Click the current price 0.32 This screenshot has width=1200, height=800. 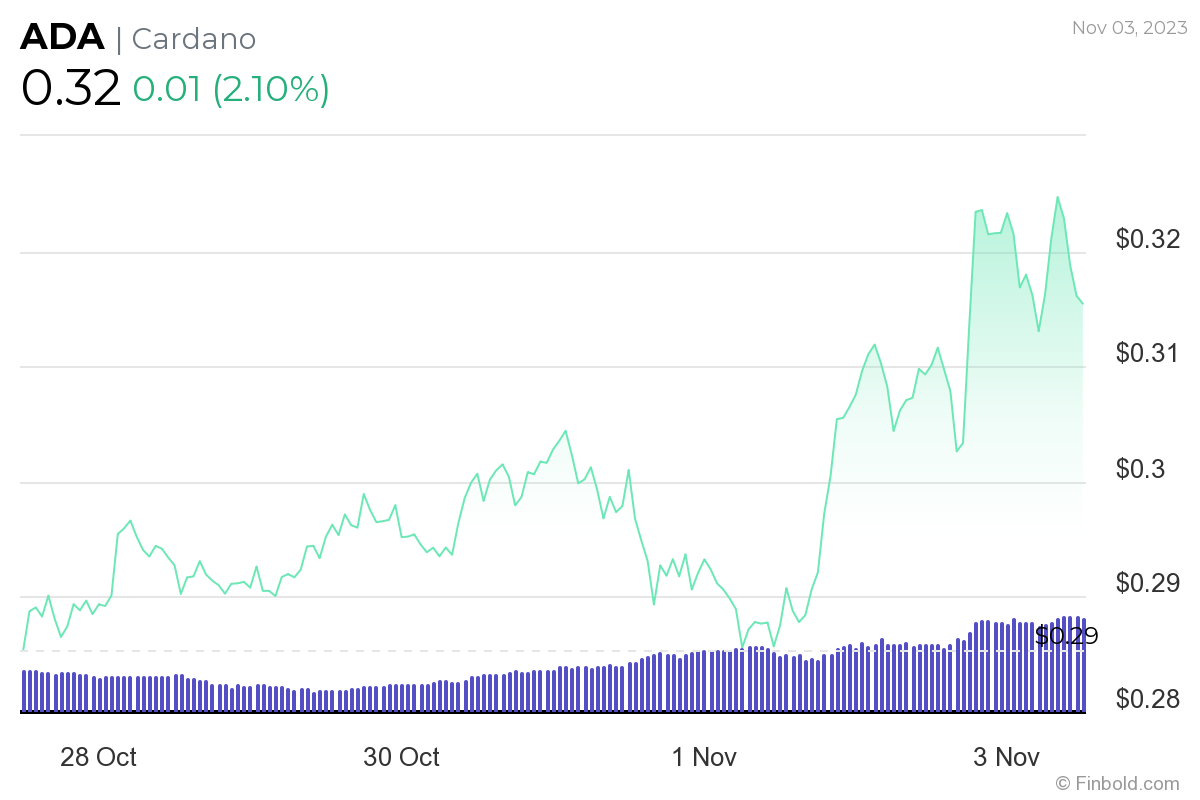[x=70, y=88]
